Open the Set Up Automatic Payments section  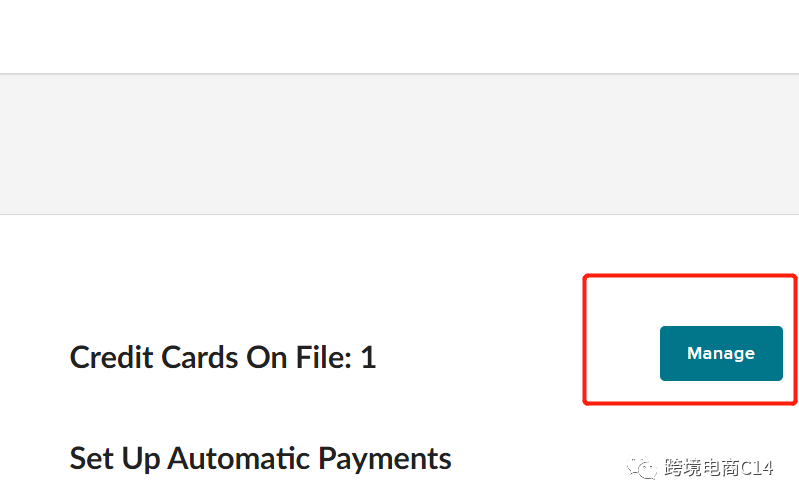tap(260, 459)
